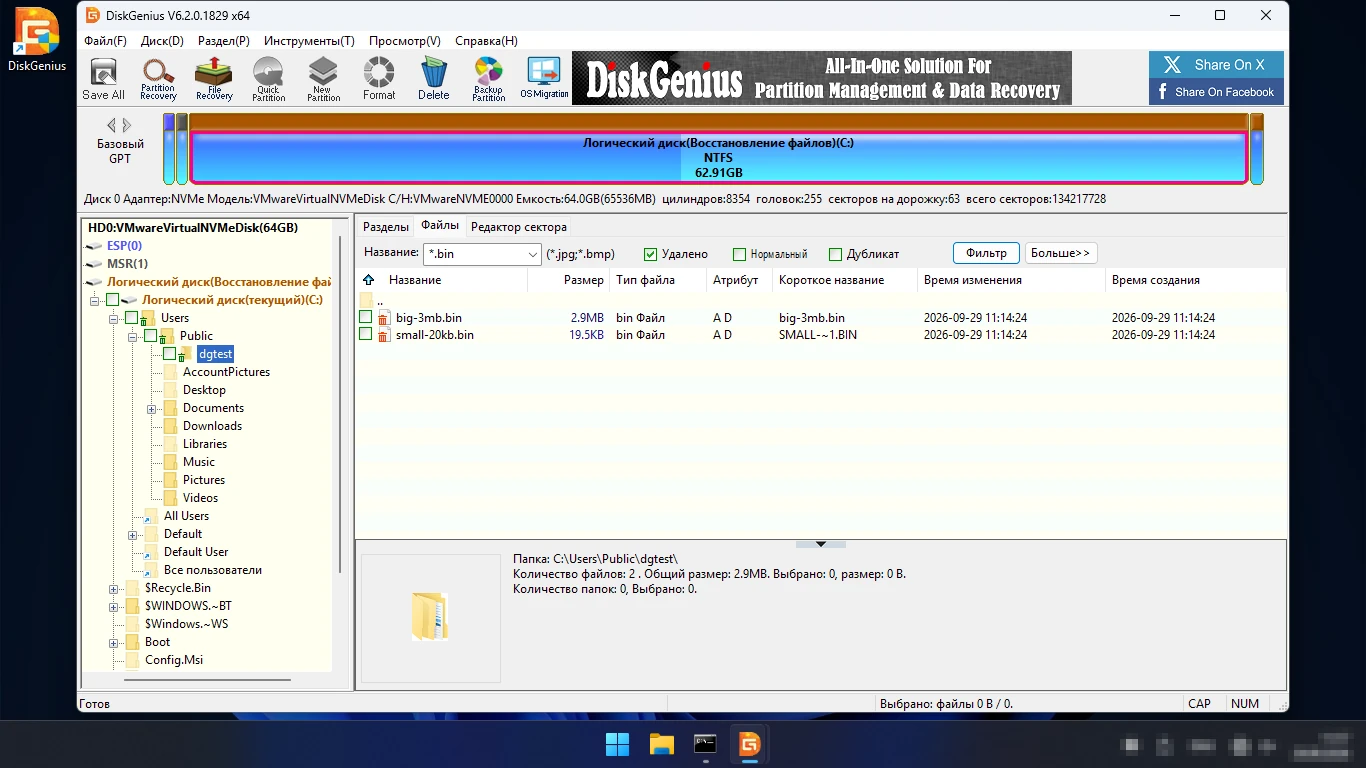Open the Файл(F) menu

pyautogui.click(x=105, y=41)
